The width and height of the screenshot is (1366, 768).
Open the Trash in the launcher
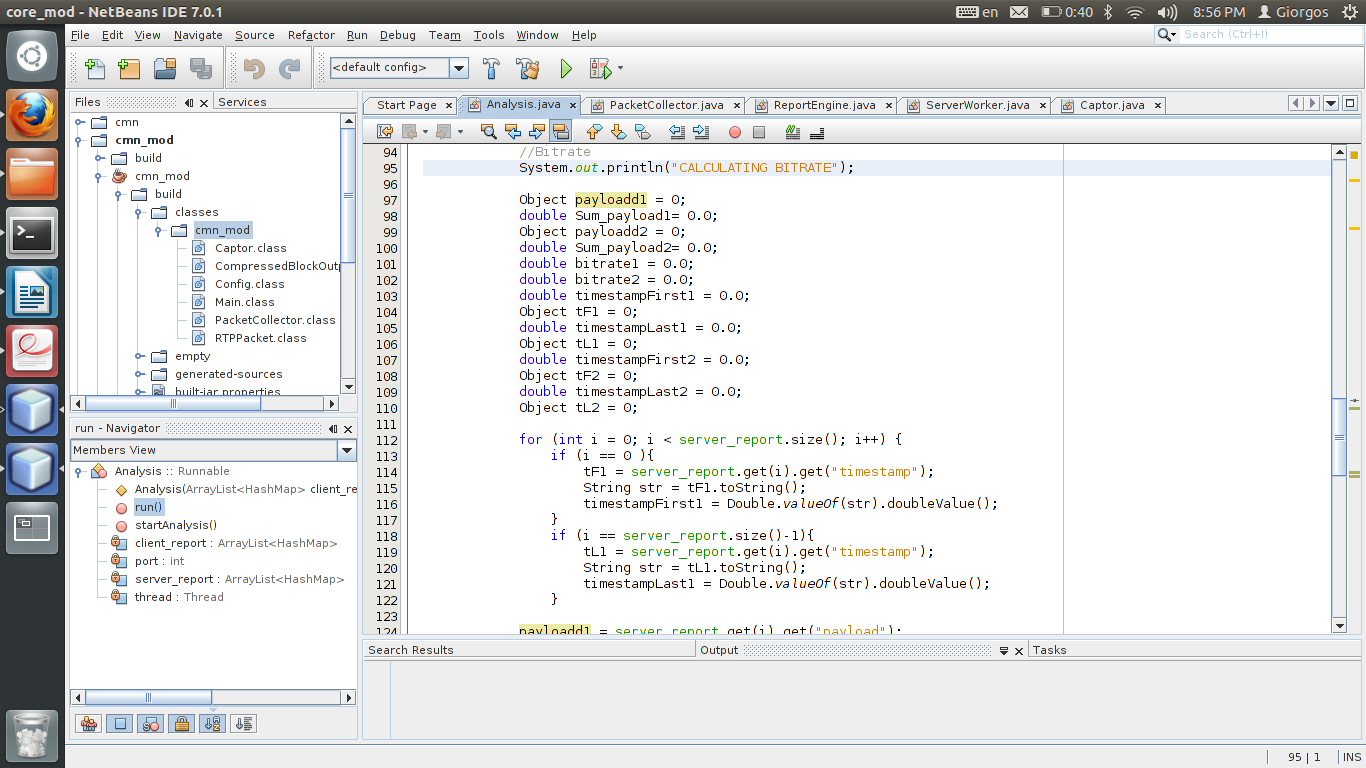(x=32, y=738)
